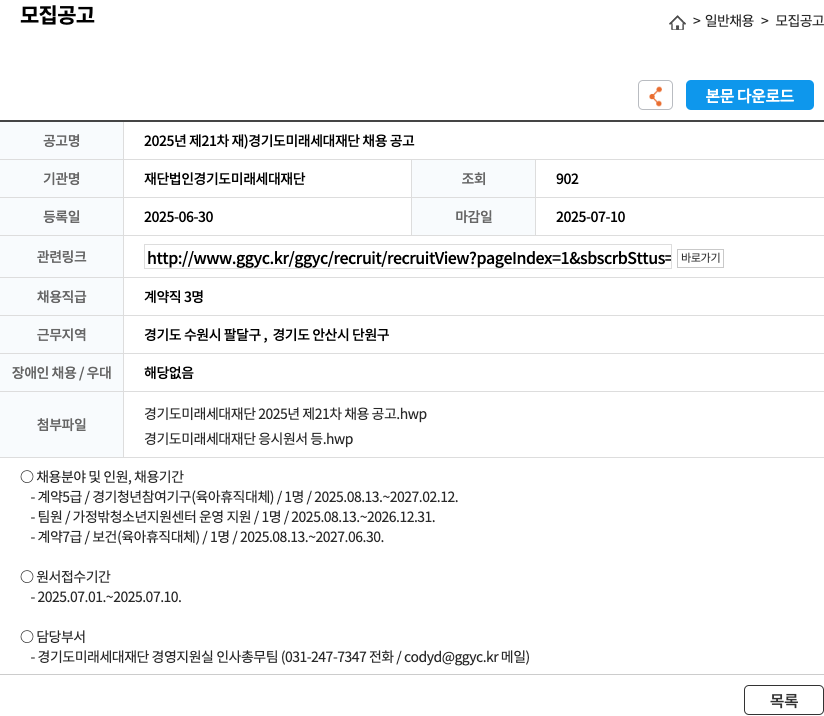Click disability hiring value 해당없음
This screenshot has width=824, height=716.
pos(169,373)
